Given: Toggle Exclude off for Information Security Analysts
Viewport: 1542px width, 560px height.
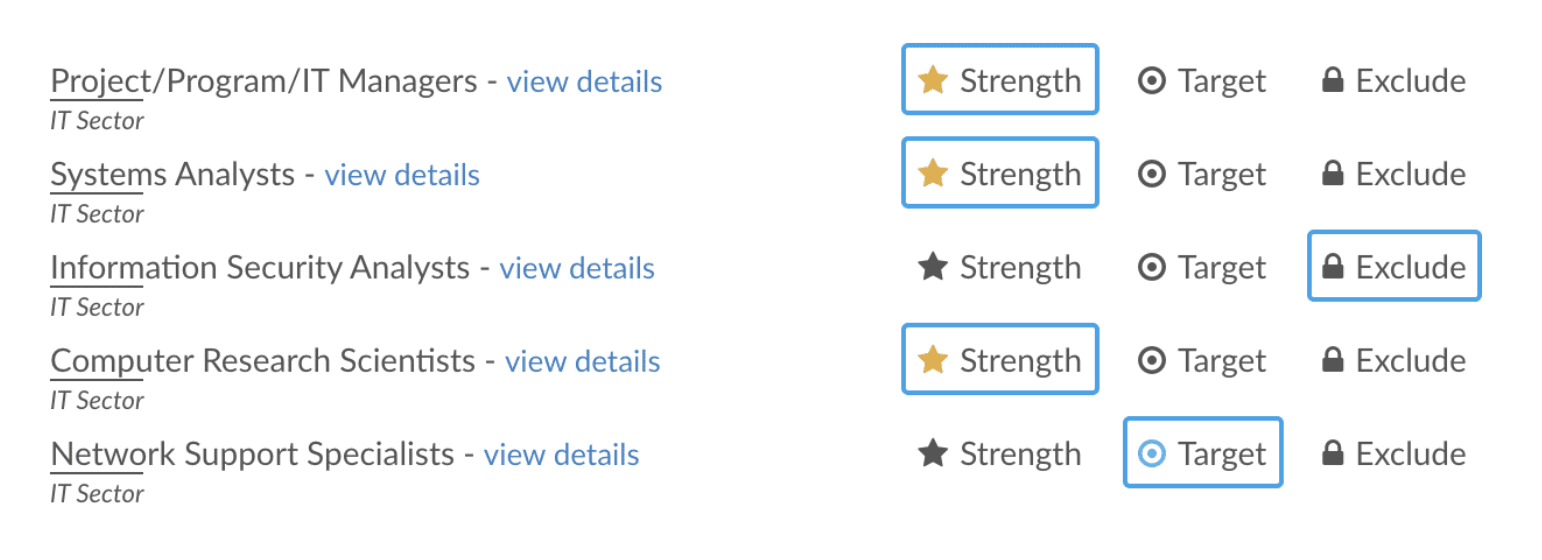Looking at the screenshot, I should tap(1394, 267).
